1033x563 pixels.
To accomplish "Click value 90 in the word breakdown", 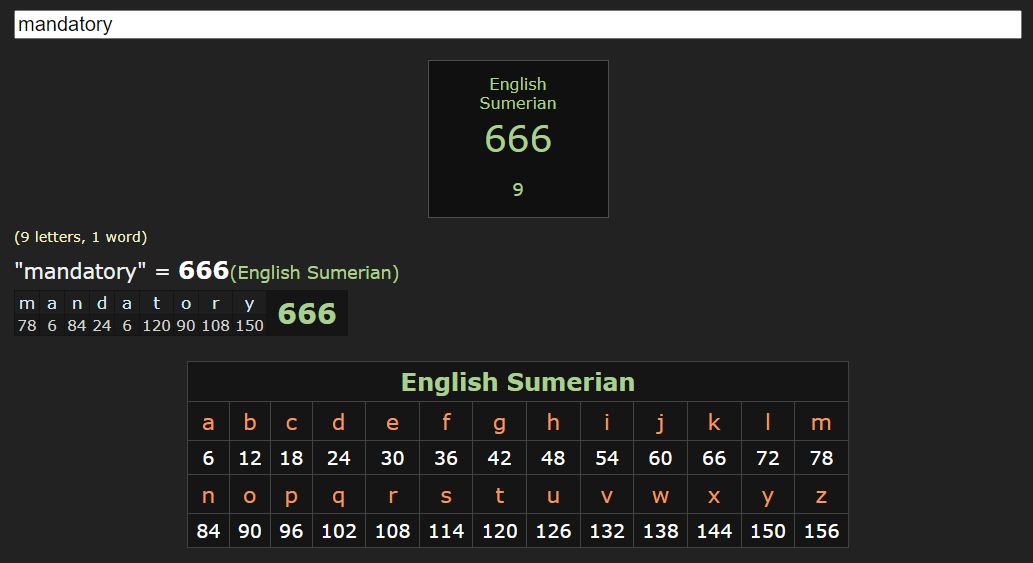I will [x=186, y=325].
